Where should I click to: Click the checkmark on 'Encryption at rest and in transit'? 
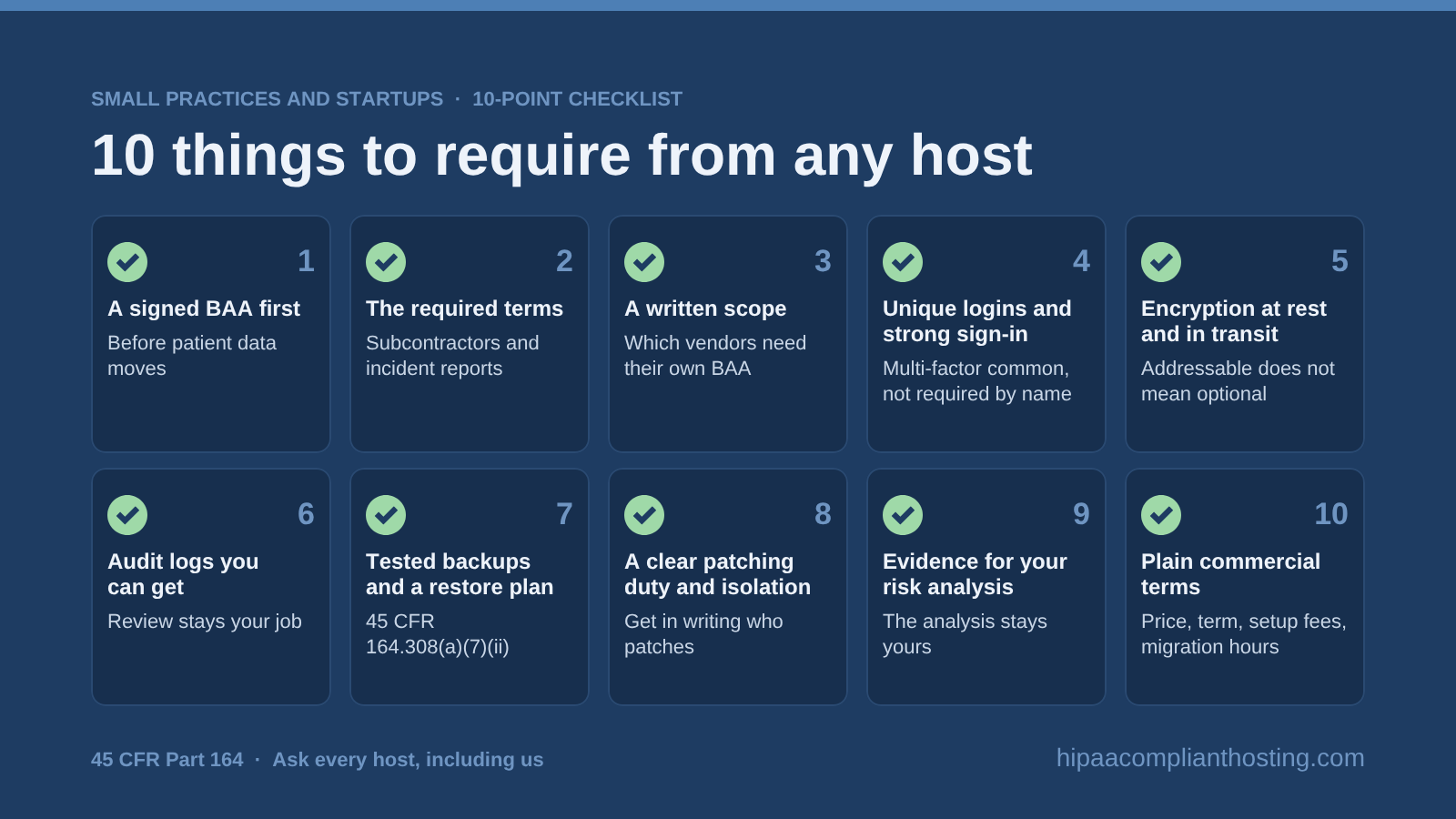1161,262
